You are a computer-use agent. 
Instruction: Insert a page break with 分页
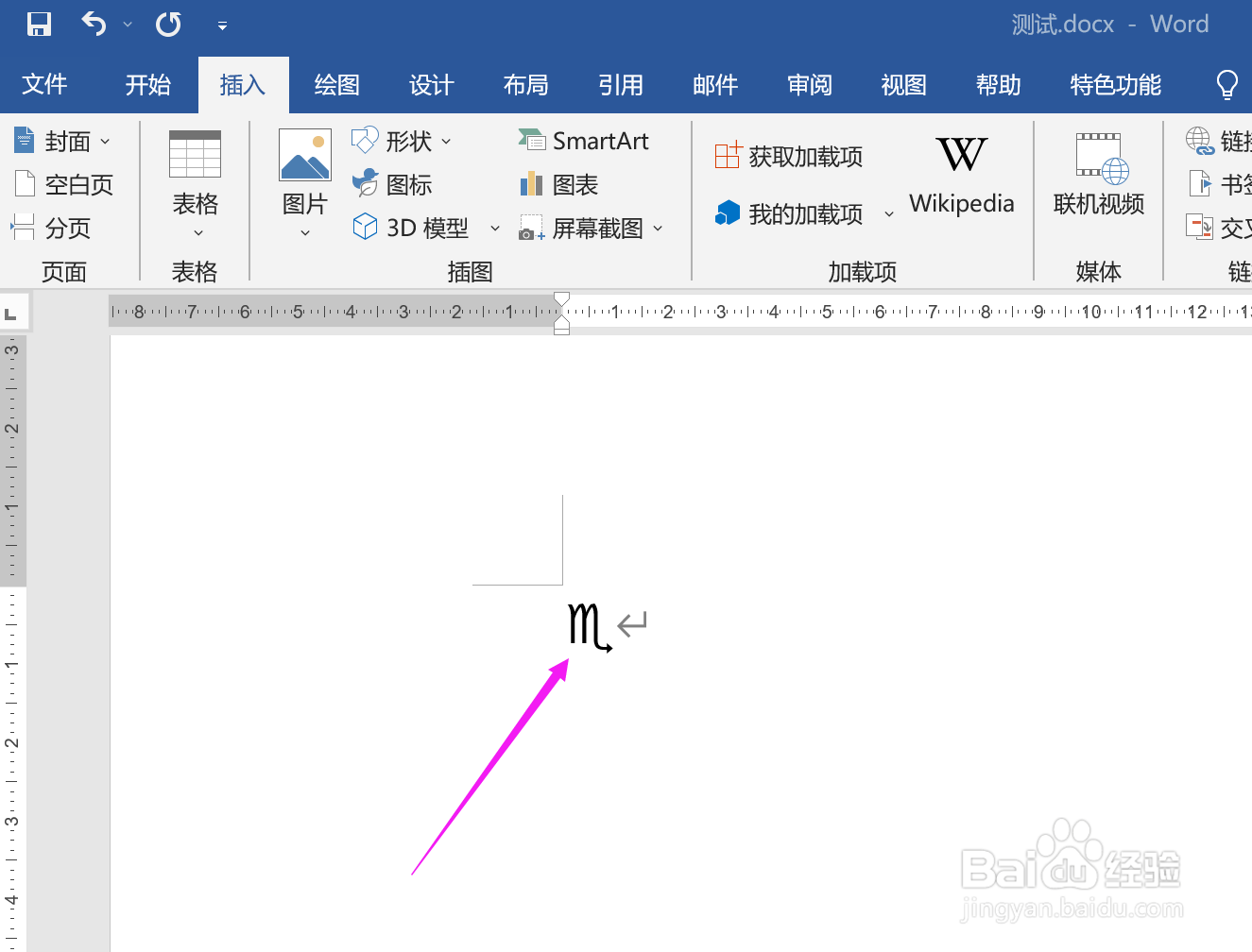click(66, 227)
